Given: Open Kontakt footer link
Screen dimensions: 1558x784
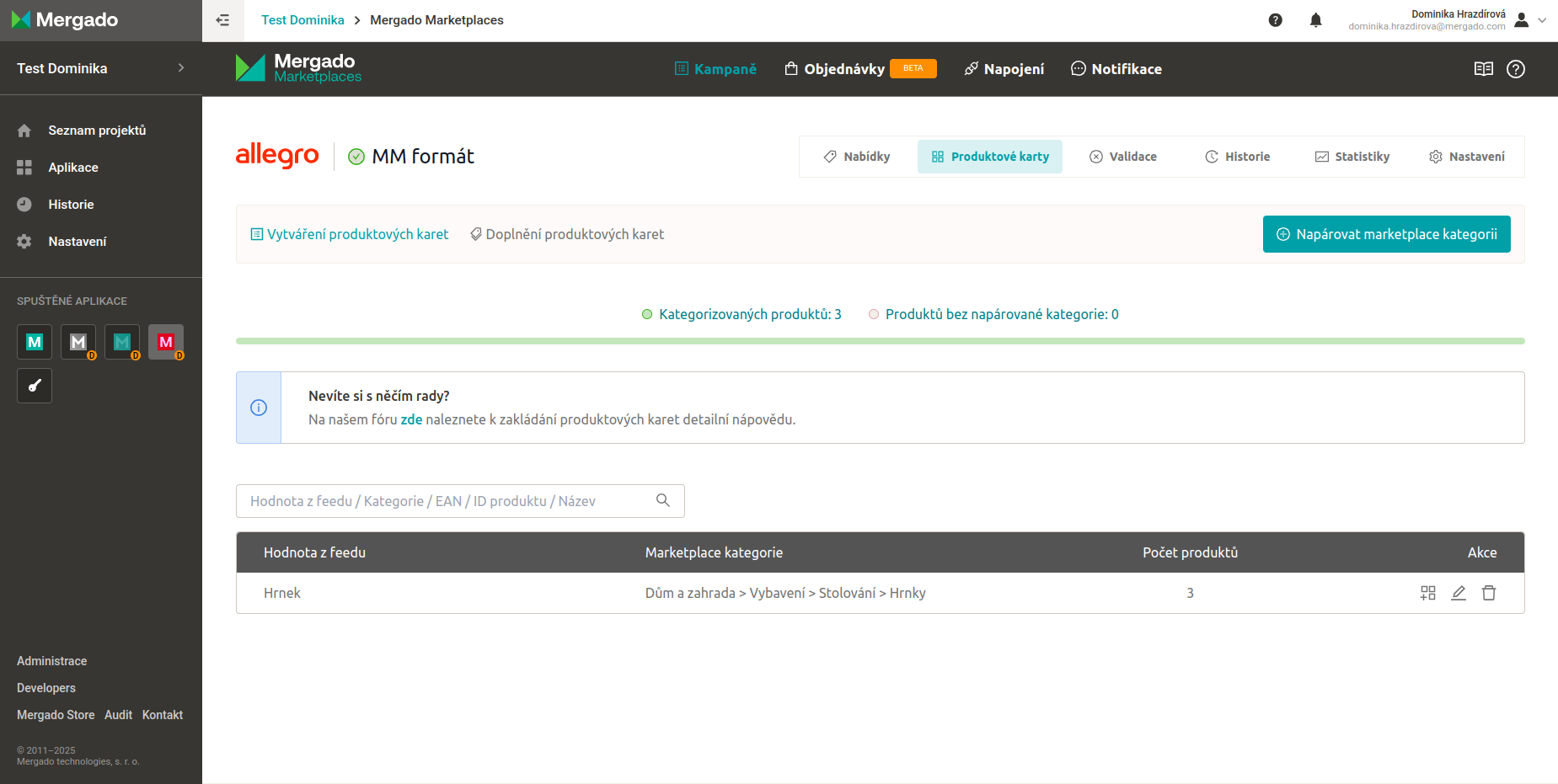Looking at the screenshot, I should 163,715.
